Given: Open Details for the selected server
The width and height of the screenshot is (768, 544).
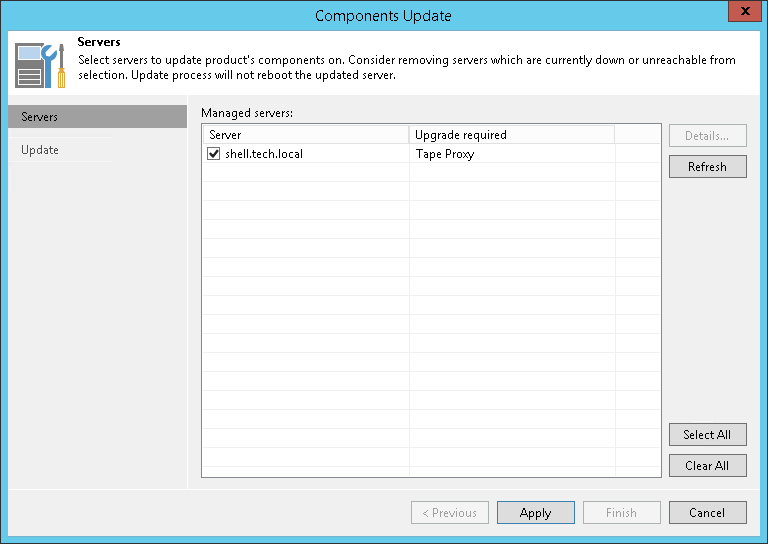Looking at the screenshot, I should tap(707, 136).
